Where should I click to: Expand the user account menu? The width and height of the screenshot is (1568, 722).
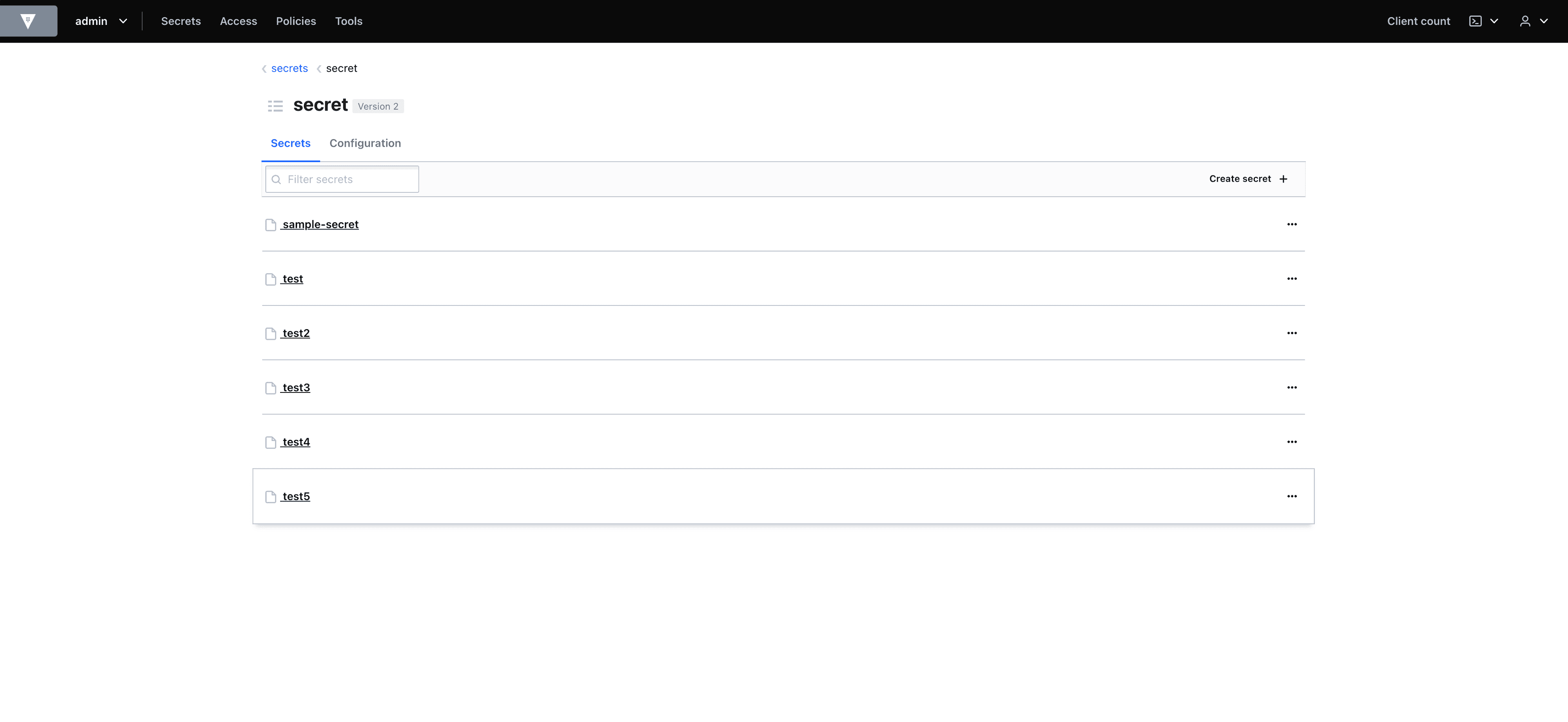point(1533,21)
